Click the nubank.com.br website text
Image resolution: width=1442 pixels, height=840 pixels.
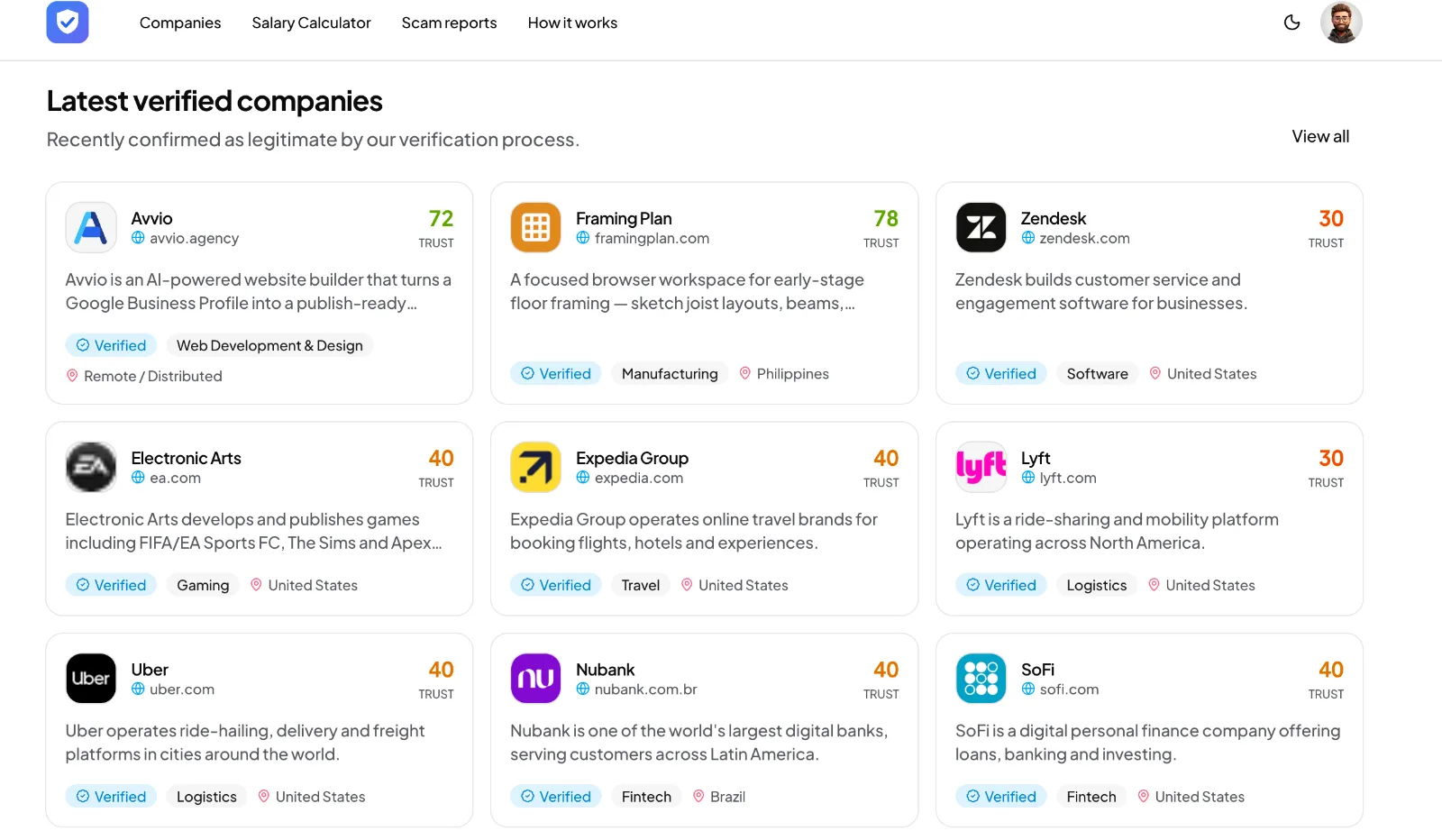(646, 689)
